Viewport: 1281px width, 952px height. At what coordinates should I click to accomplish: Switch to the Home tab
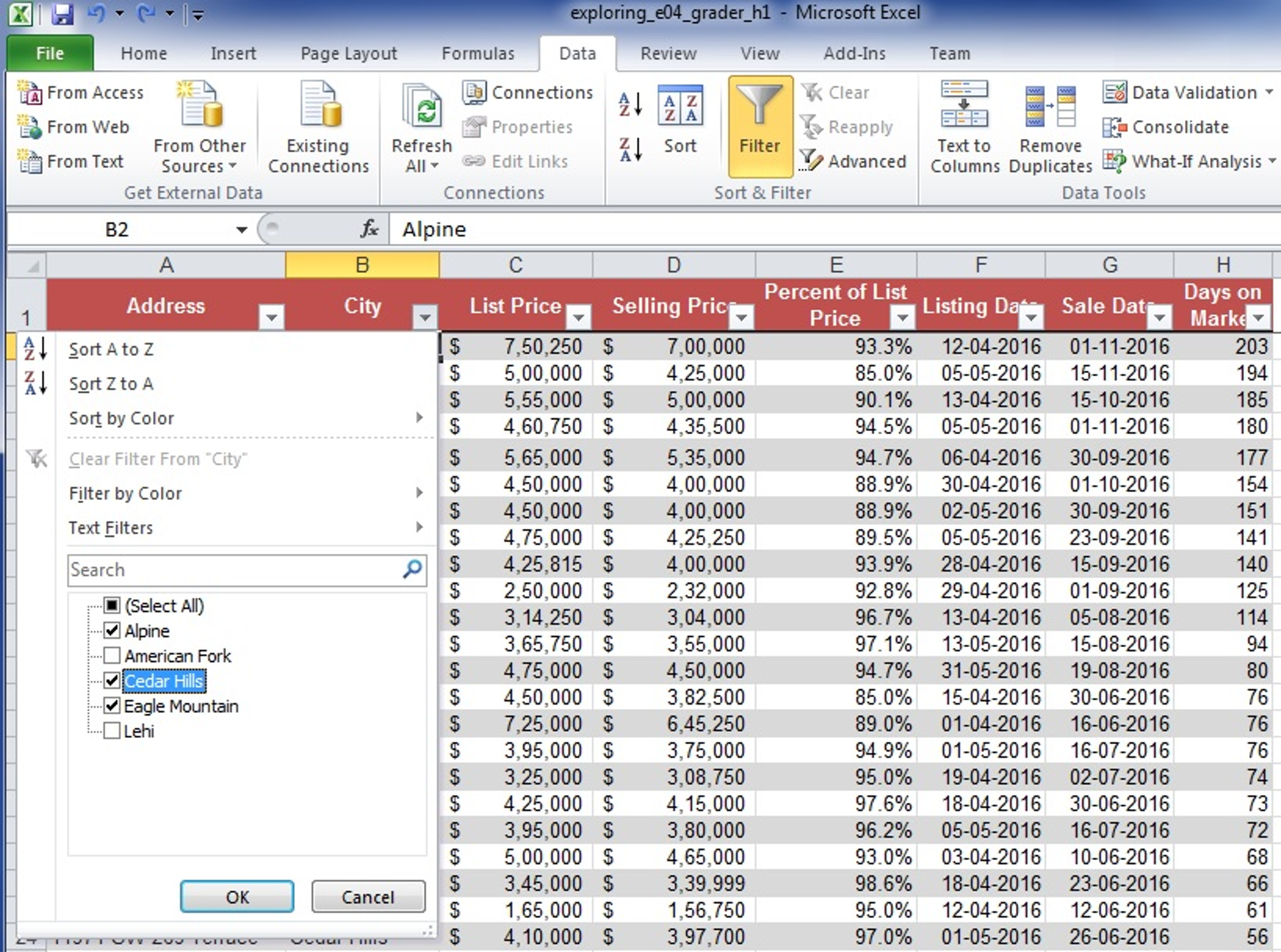click(144, 54)
